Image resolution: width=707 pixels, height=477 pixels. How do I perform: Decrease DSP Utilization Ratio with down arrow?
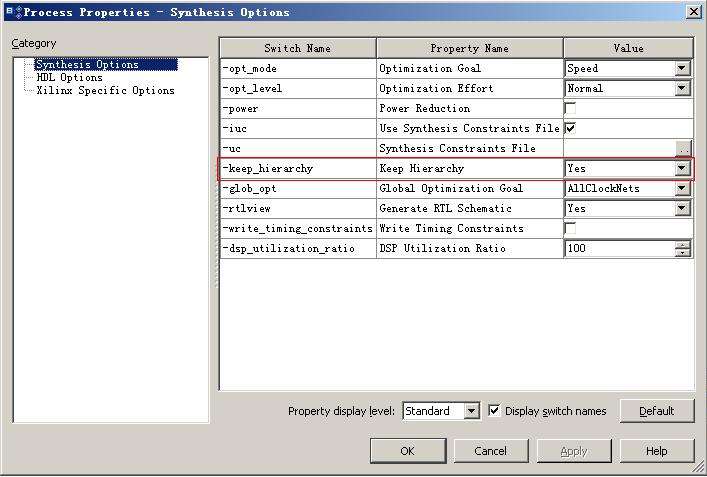683,252
